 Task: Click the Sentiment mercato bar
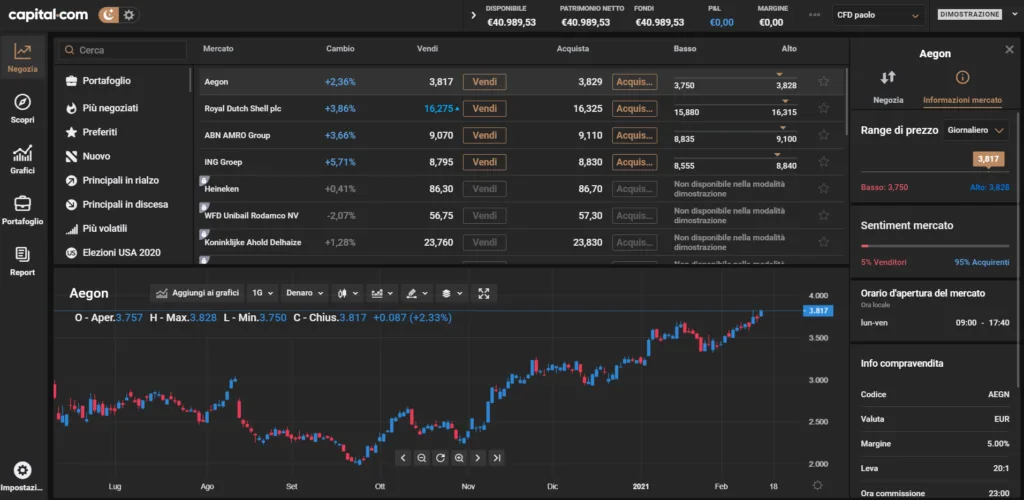click(x=935, y=246)
